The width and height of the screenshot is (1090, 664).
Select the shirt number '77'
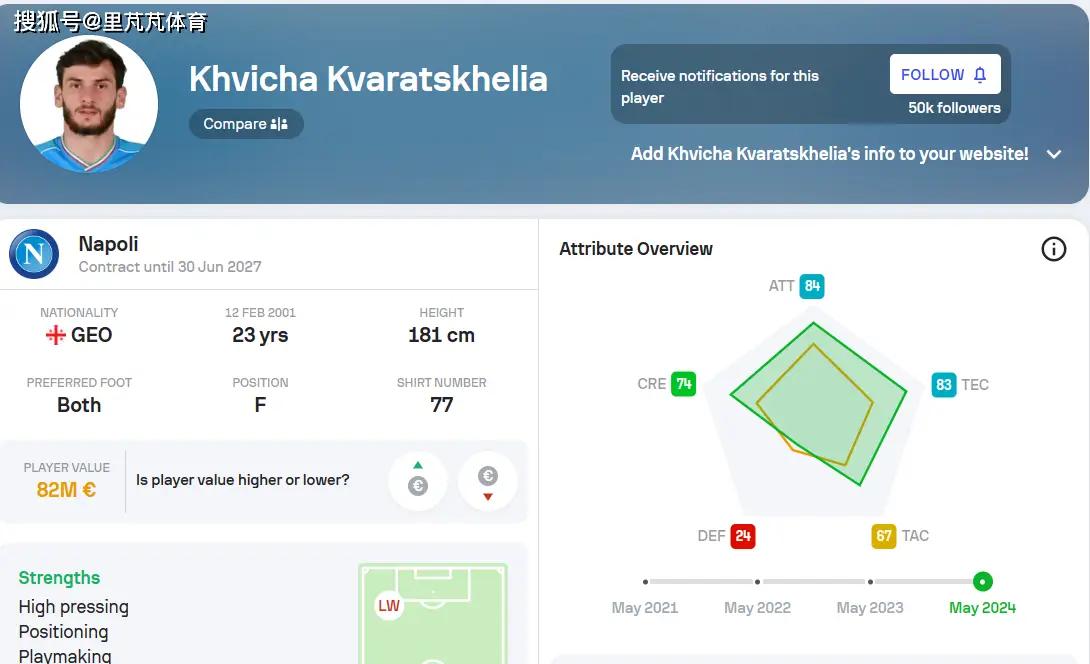(x=441, y=405)
